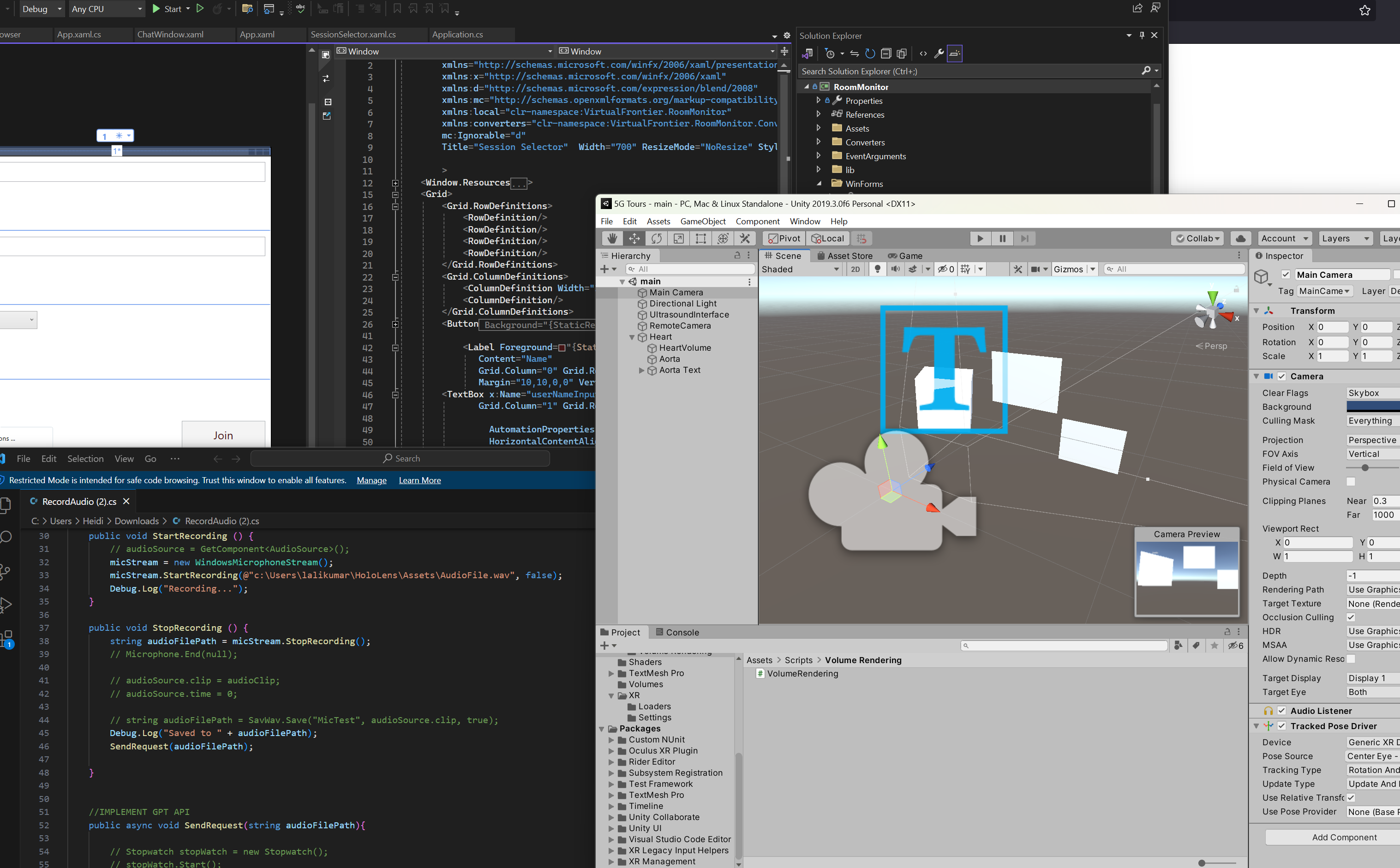Toggle scene audio with the speaker icon
Screen dimensions: 1400x868
point(895,269)
